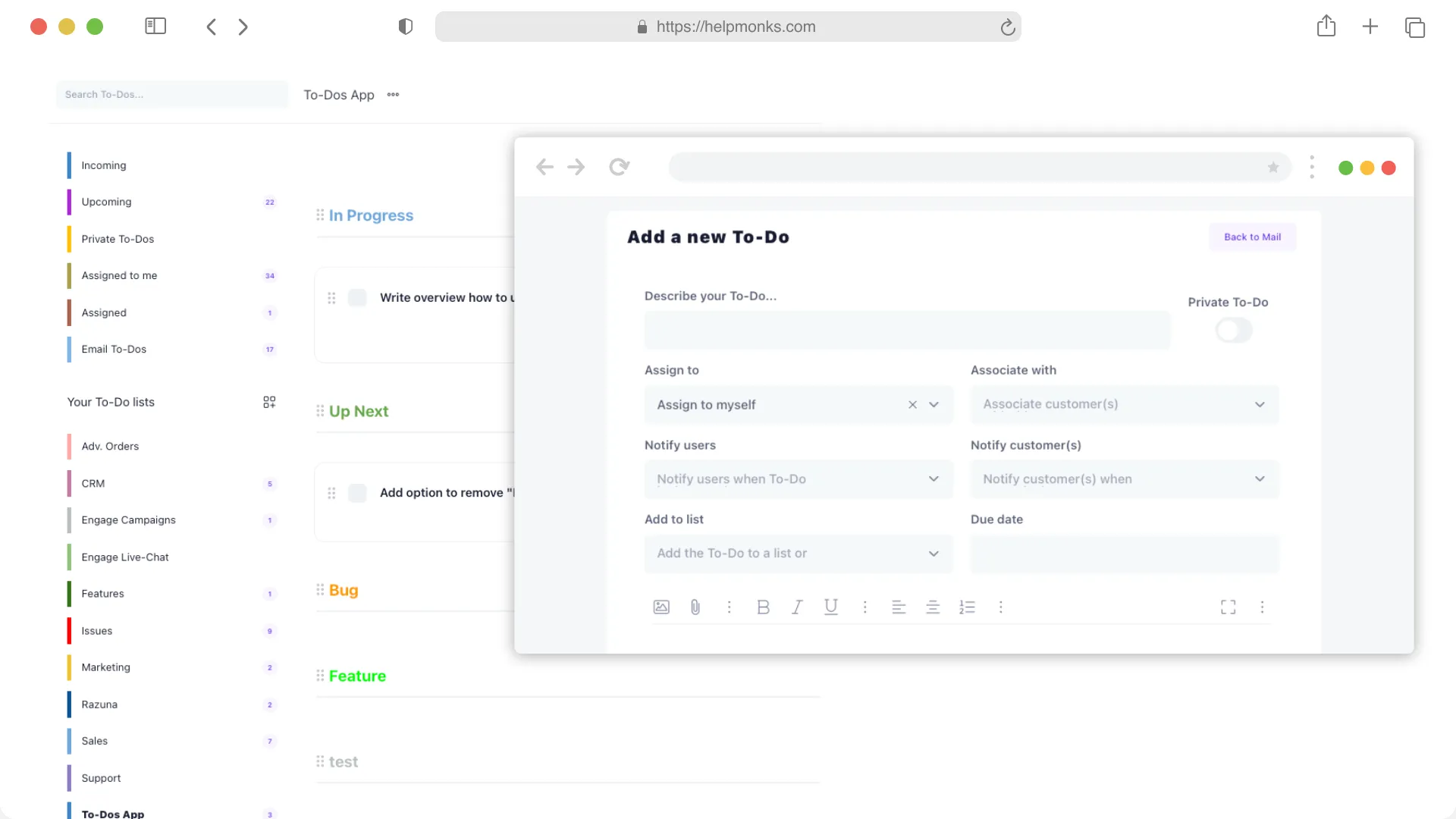This screenshot has height=819, width=1456.
Task: Open Sales list in sidebar
Action: coord(94,741)
